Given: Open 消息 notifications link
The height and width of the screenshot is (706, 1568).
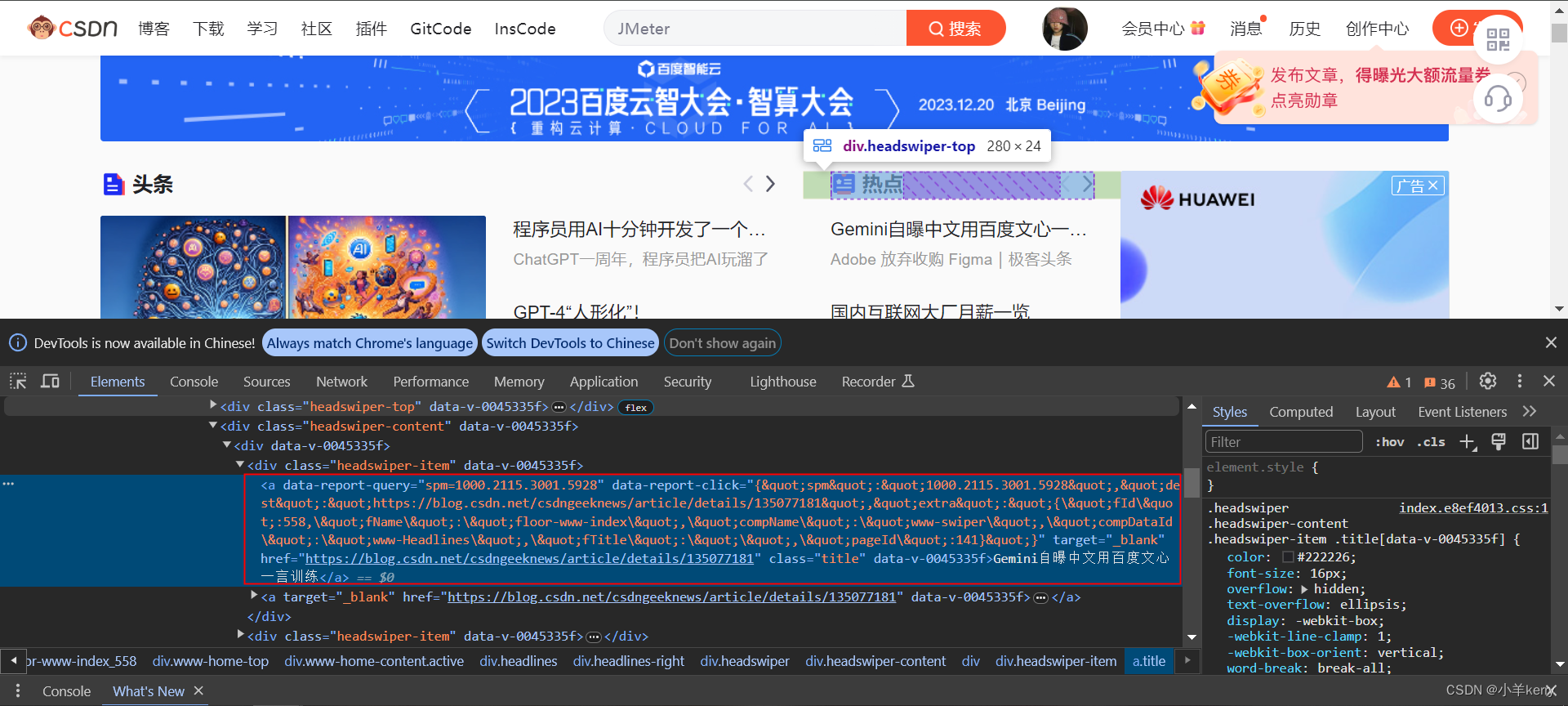Looking at the screenshot, I should [1246, 29].
